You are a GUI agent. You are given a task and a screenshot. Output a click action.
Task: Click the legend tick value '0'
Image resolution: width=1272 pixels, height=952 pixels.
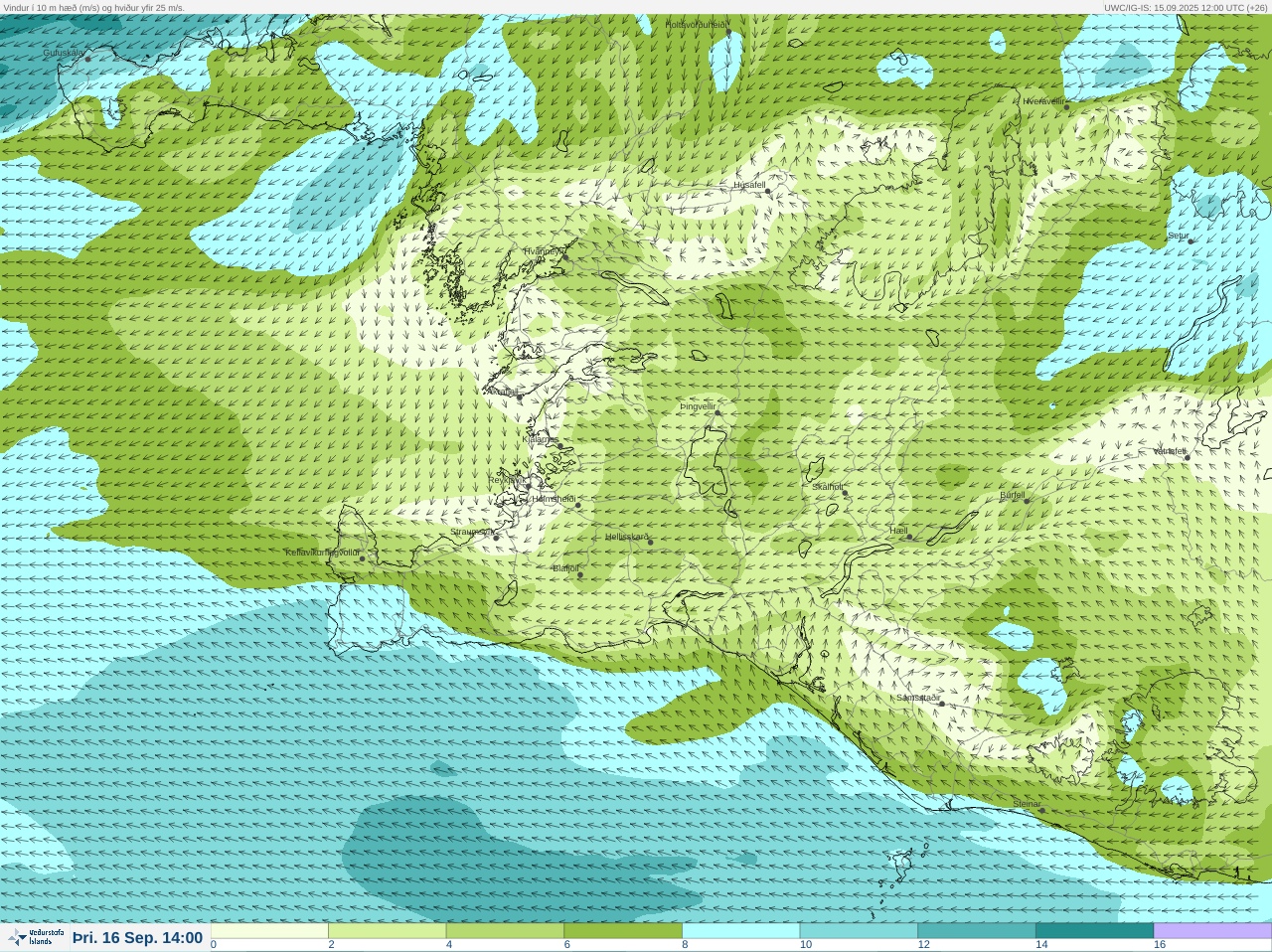214,945
